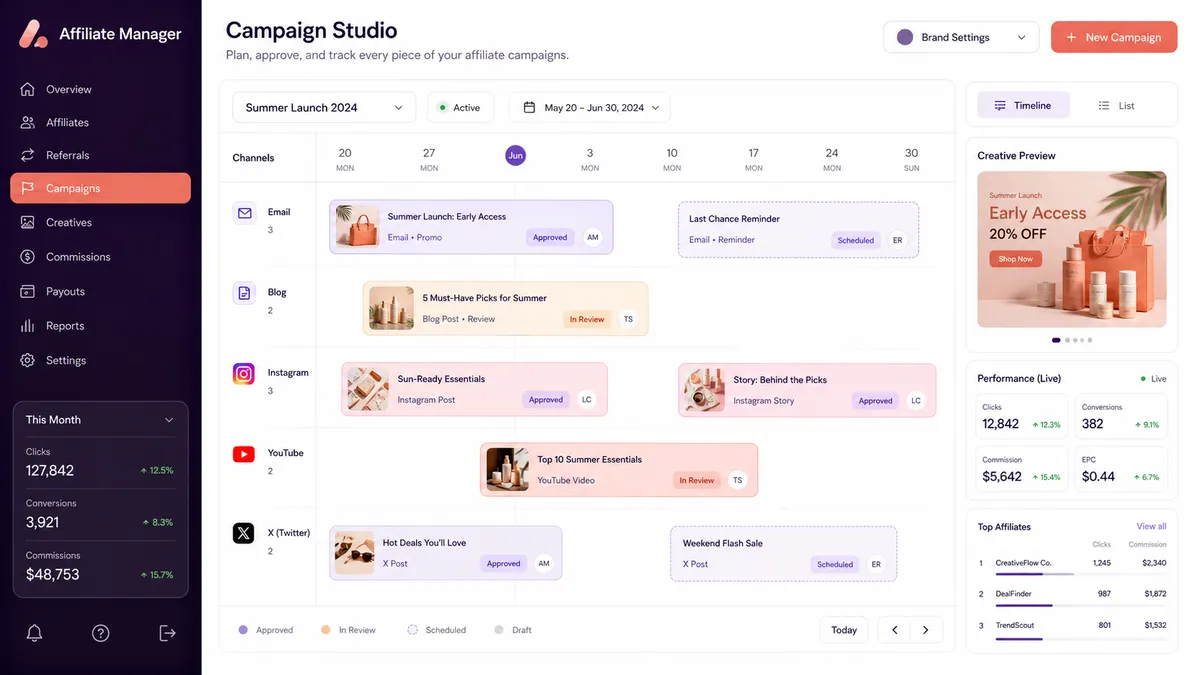1200x675 pixels.
Task: Click the DealFinder affiliate row
Action: tap(1072, 597)
